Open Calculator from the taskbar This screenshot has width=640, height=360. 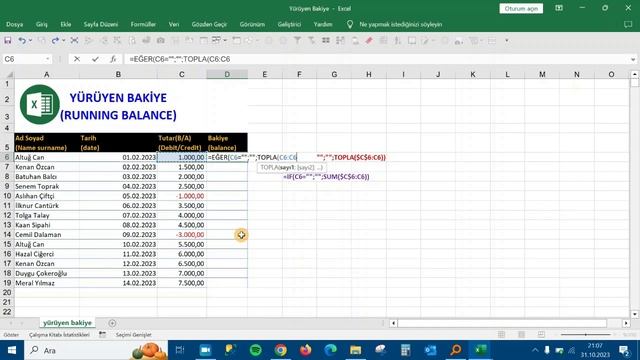click(x=405, y=350)
